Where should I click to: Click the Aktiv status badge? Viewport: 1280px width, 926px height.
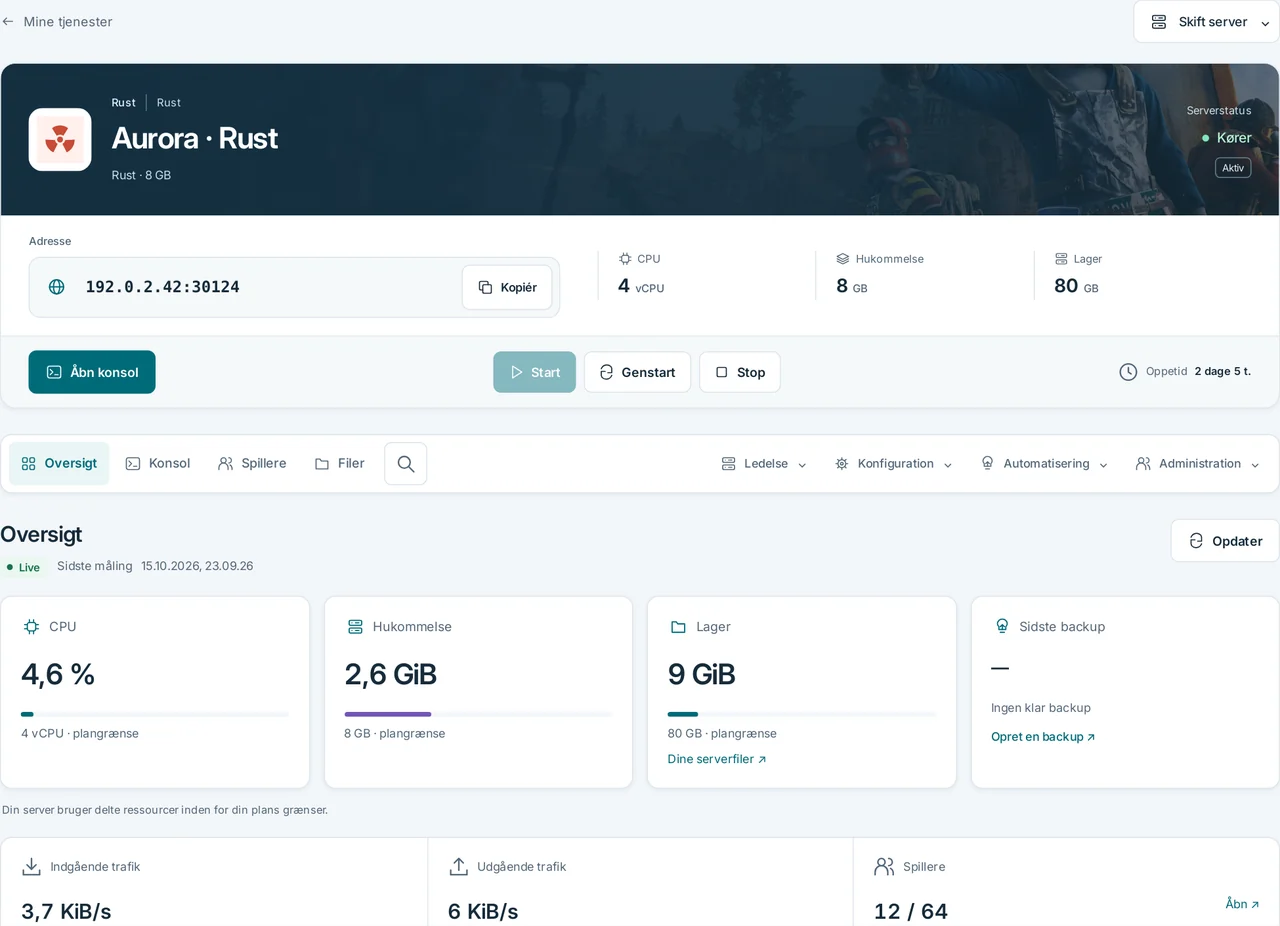click(x=1233, y=168)
